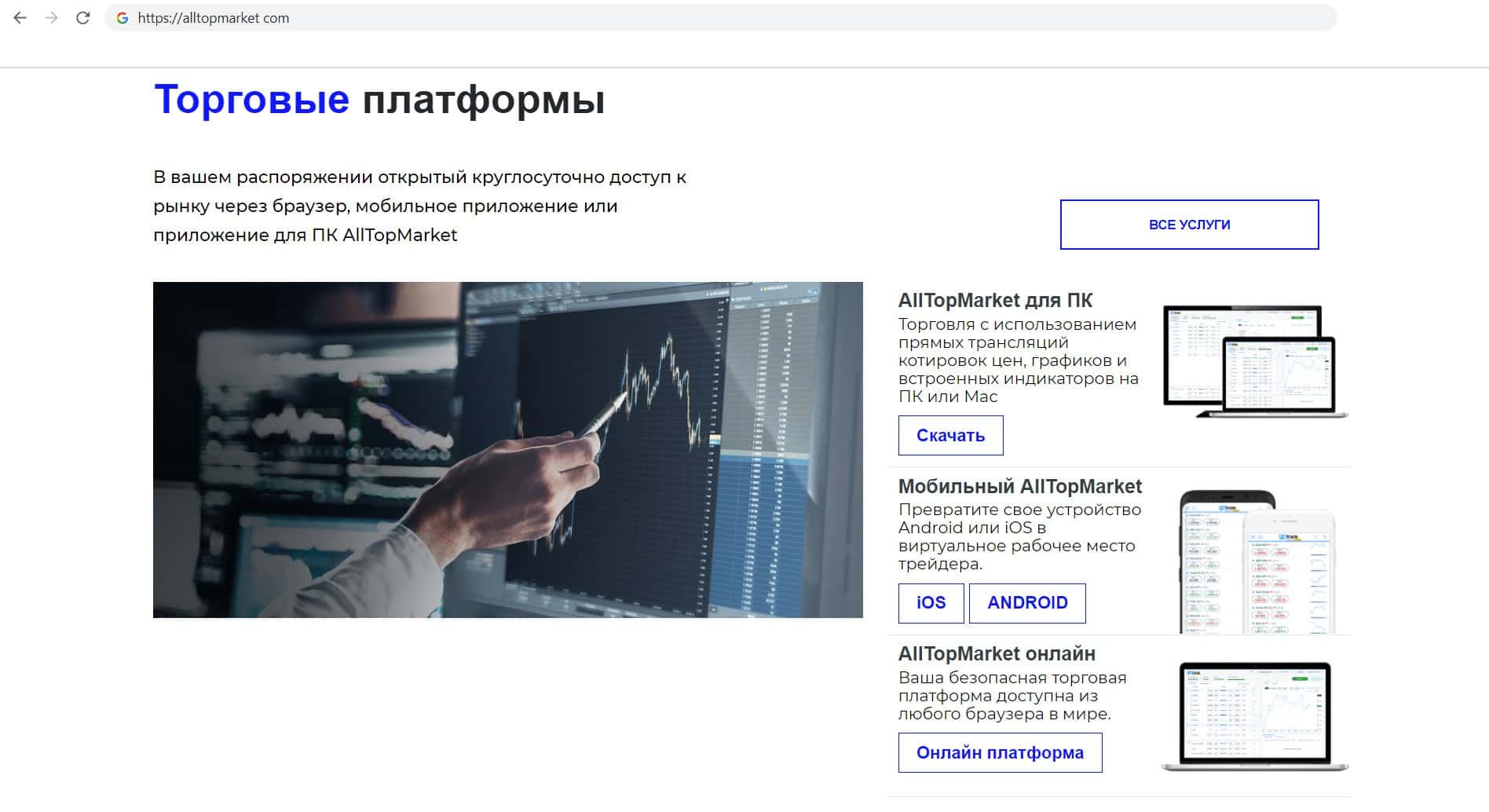Open the ВСЕ УСЛУГИ button

1189,225
